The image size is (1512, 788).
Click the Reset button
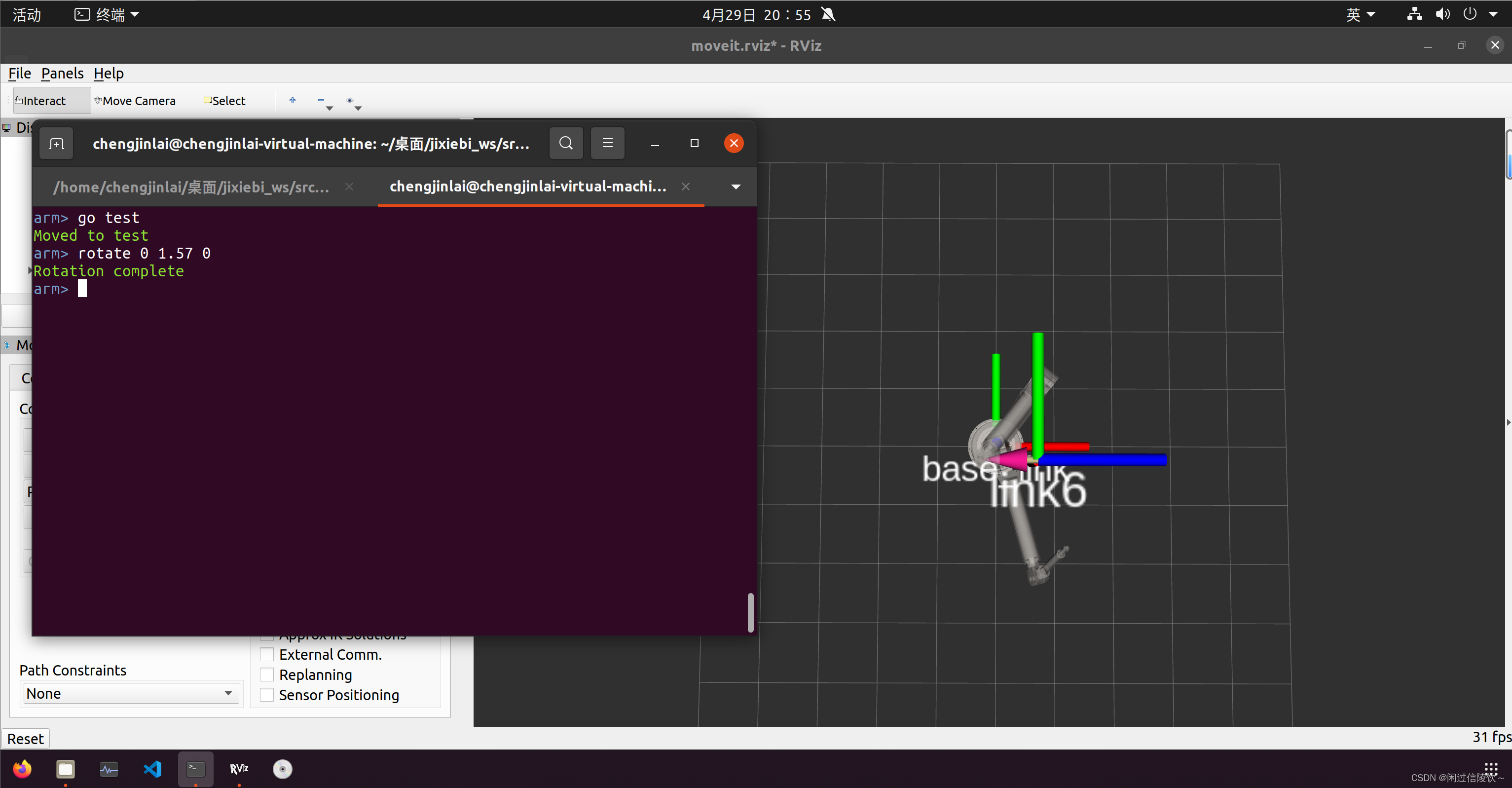coord(25,739)
